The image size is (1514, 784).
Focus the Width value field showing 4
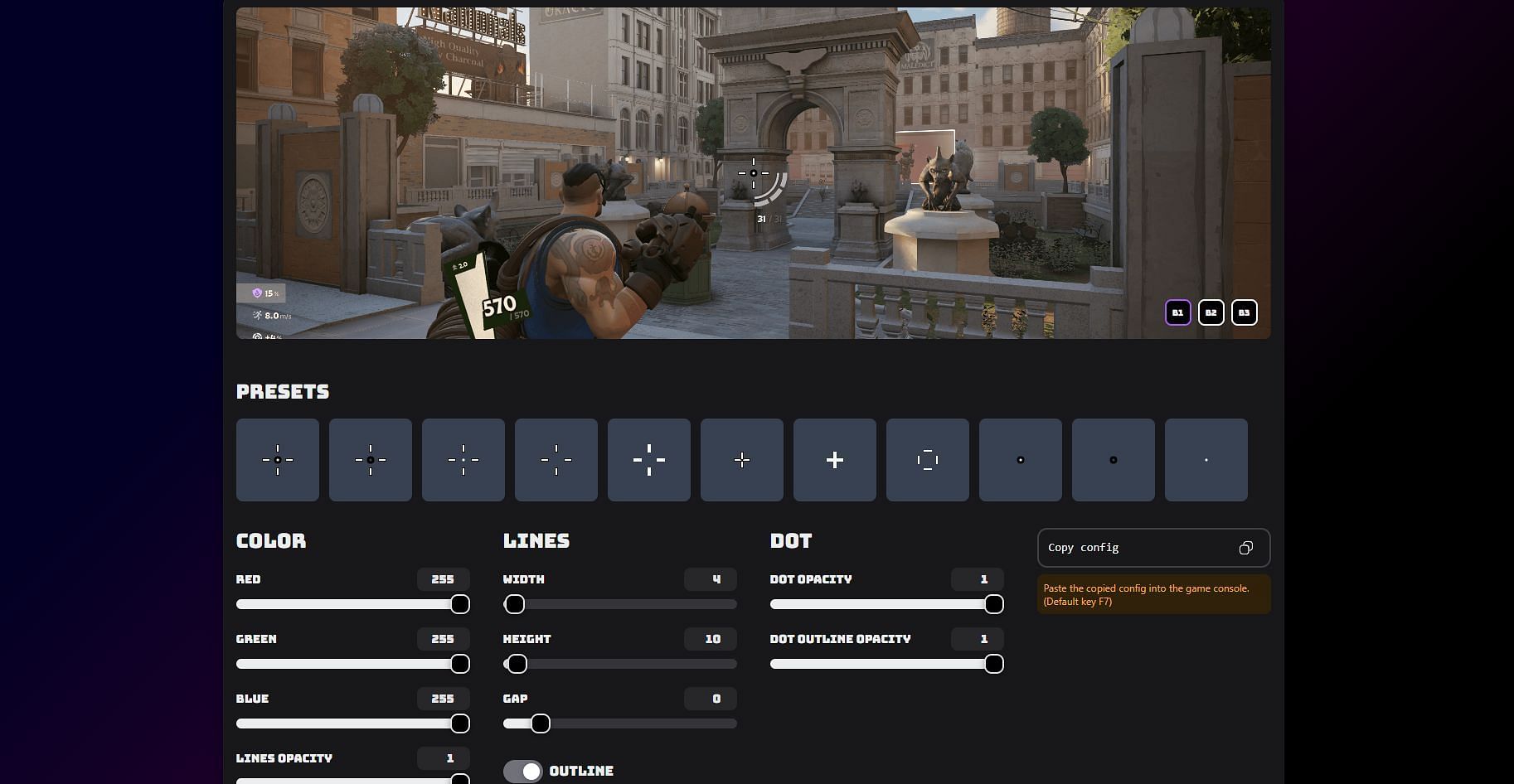(711, 579)
